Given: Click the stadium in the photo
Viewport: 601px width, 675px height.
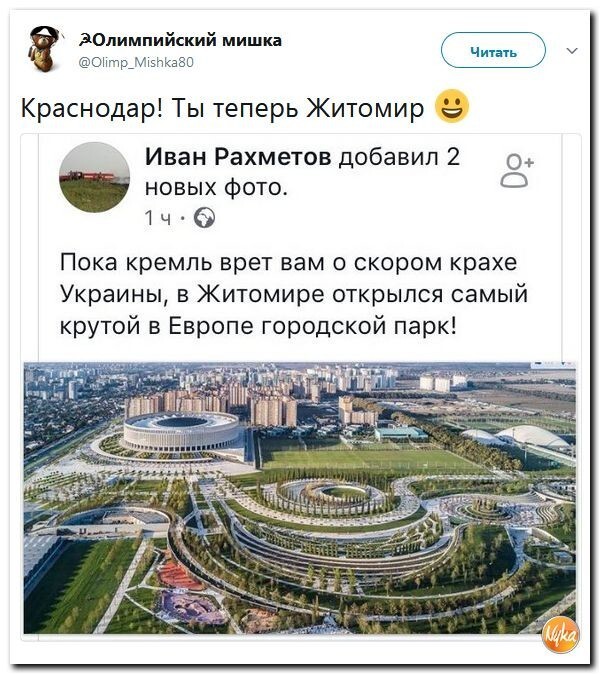Looking at the screenshot, I should click(181, 433).
